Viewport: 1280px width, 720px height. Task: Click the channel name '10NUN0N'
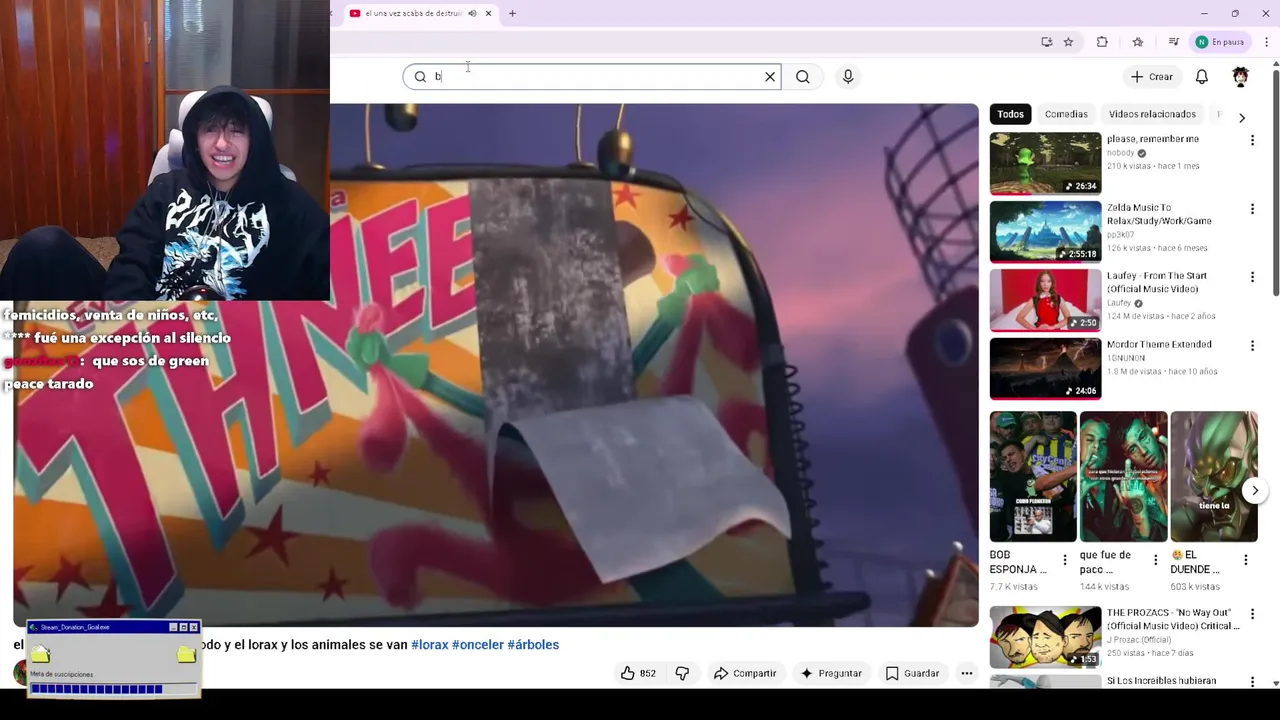pyautogui.click(x=1124, y=358)
